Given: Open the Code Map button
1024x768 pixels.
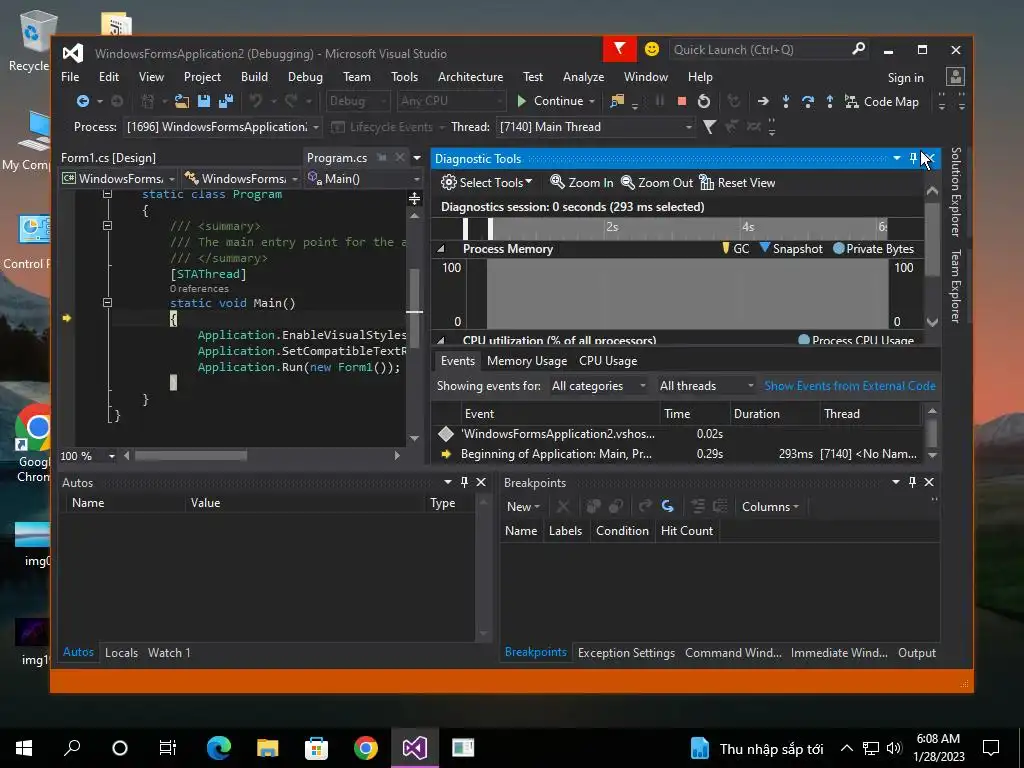Looking at the screenshot, I should point(882,101).
